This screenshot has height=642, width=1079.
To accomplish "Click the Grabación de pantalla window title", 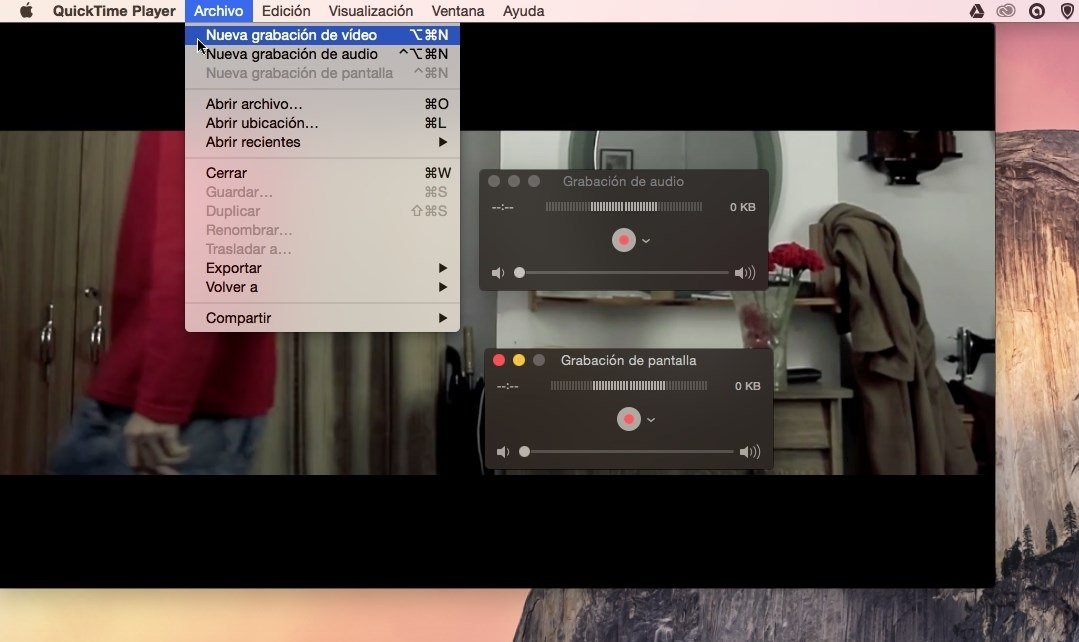I will (628, 361).
